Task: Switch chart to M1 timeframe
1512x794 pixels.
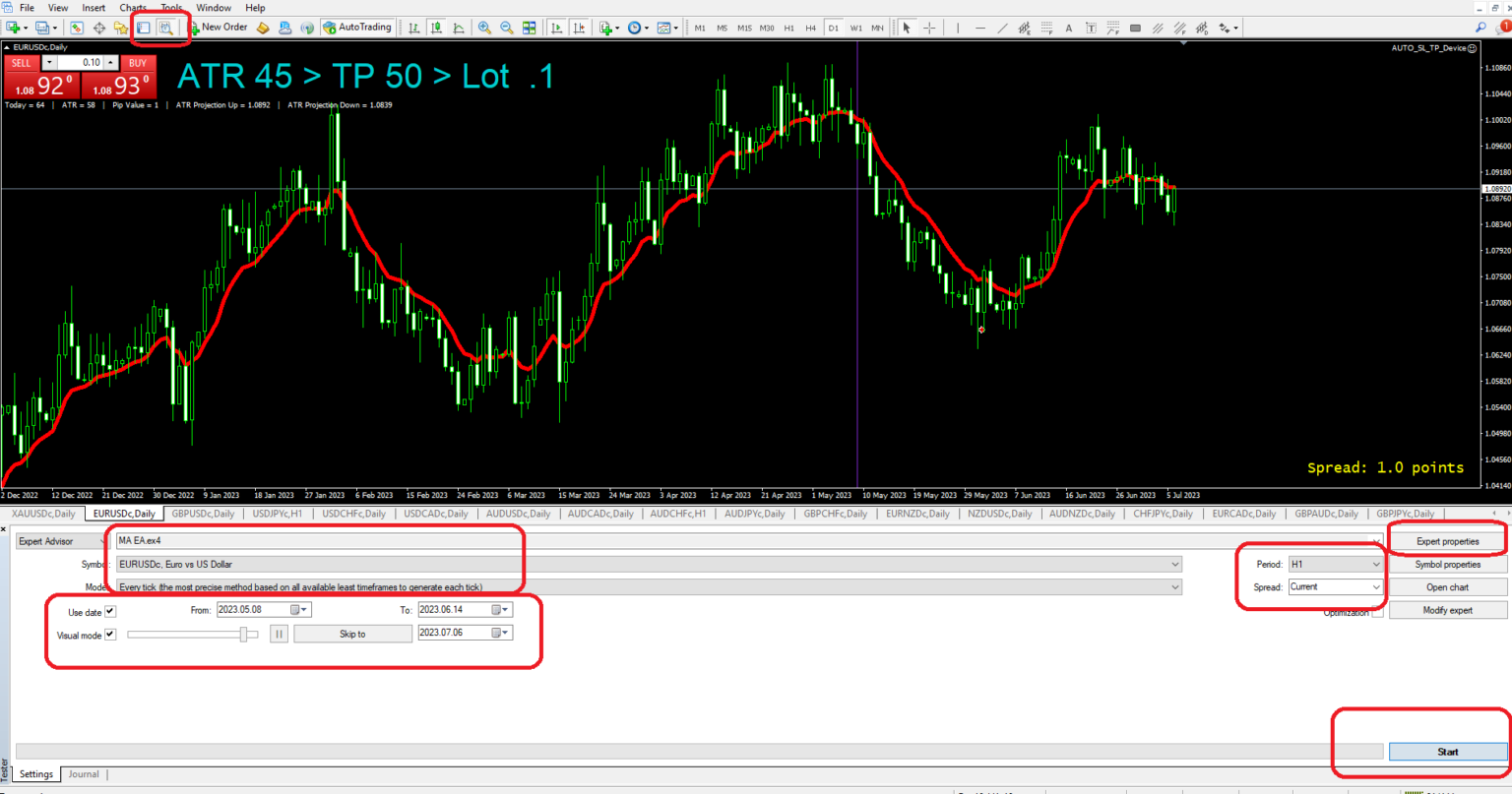Action: [700, 28]
